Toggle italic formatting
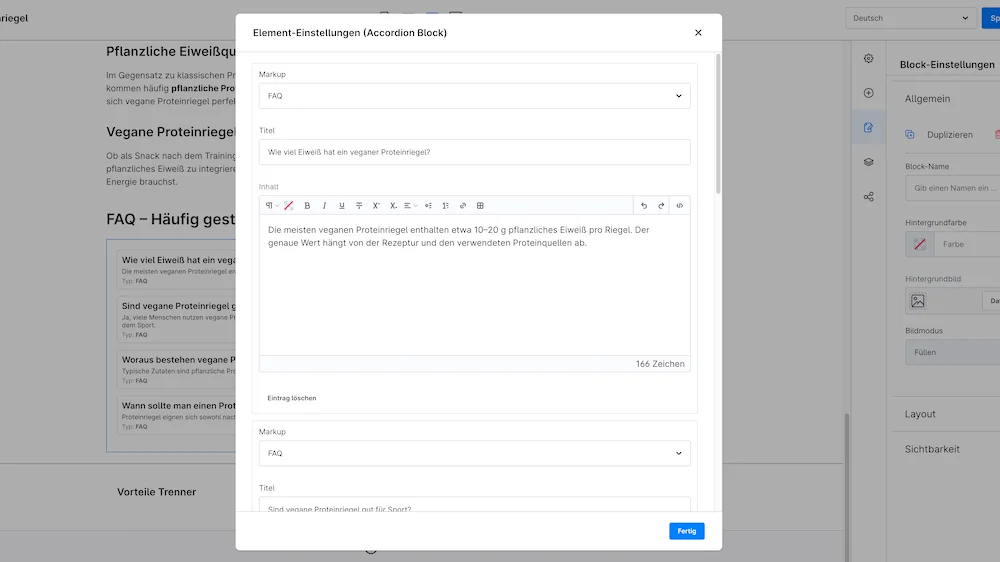 [x=324, y=205]
